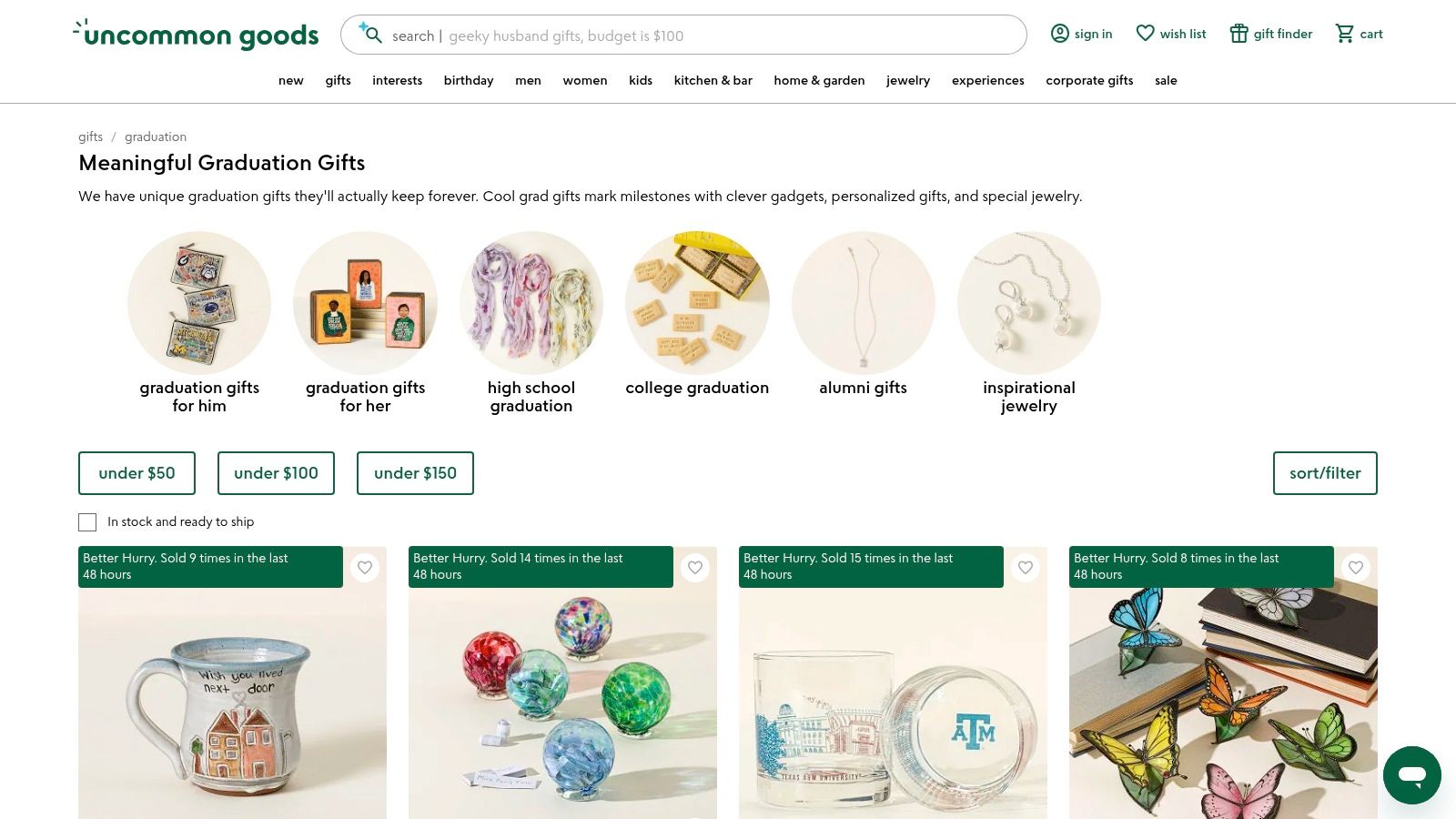
Task: Click the search magnifier icon
Action: 370,35
